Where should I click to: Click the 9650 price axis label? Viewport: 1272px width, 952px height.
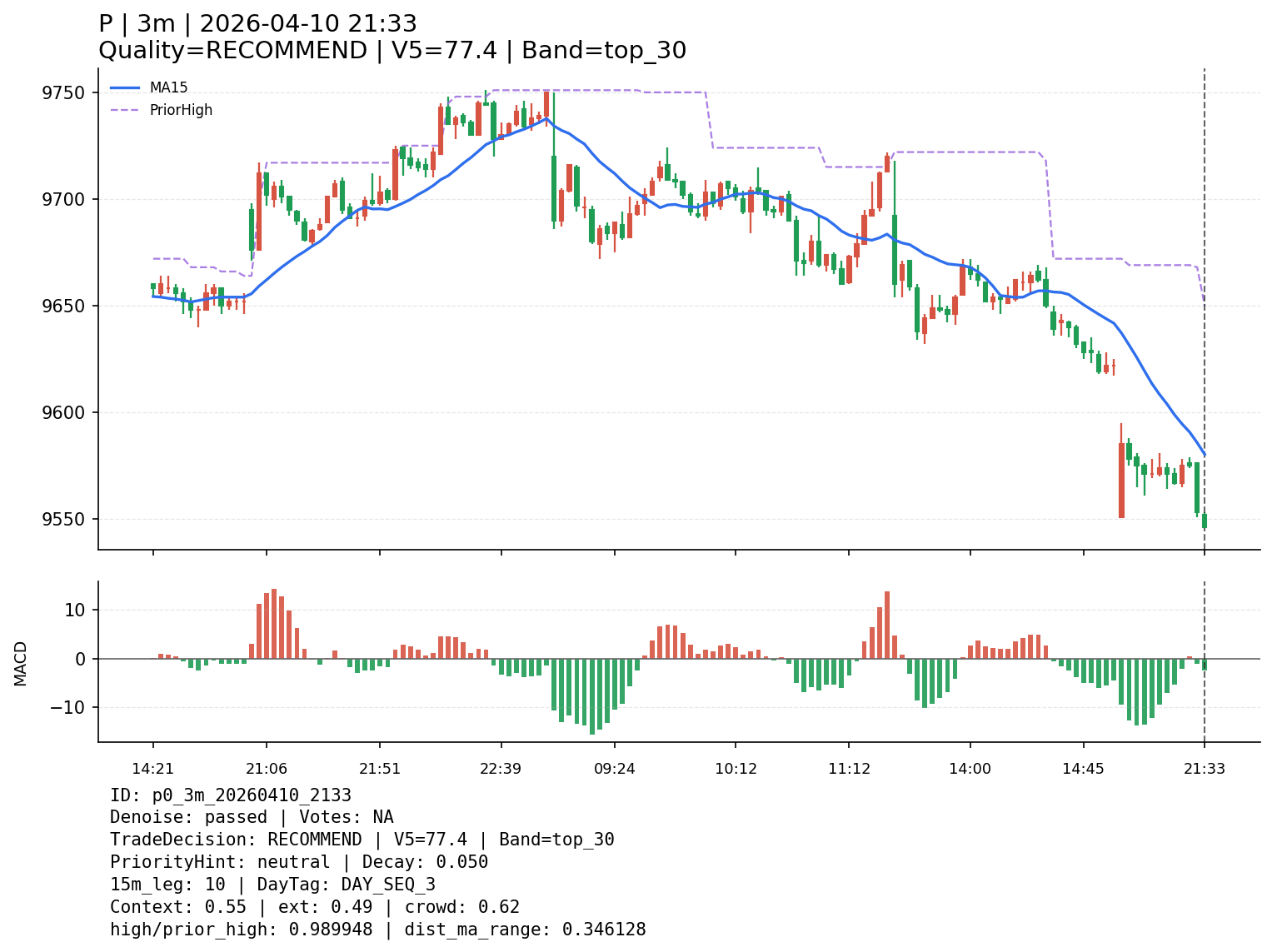coord(63,306)
